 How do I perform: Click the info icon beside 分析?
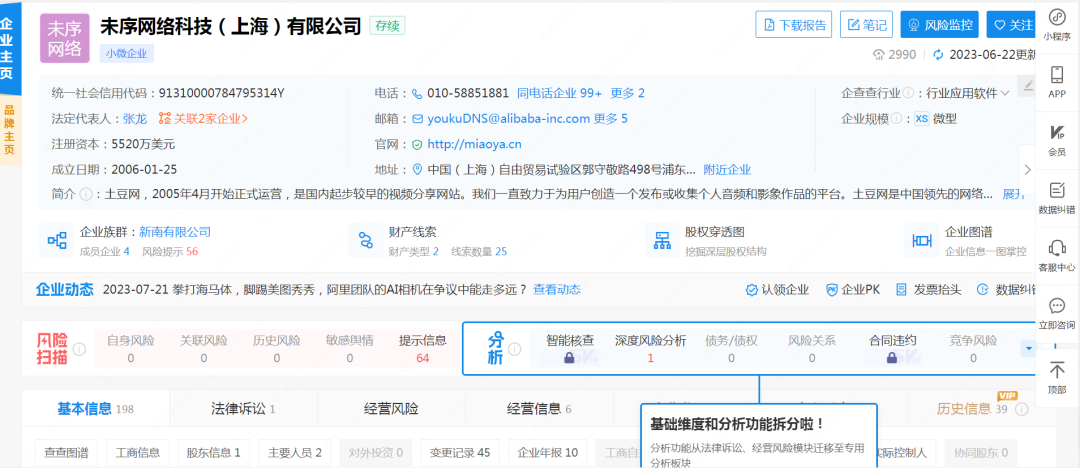[515, 350]
